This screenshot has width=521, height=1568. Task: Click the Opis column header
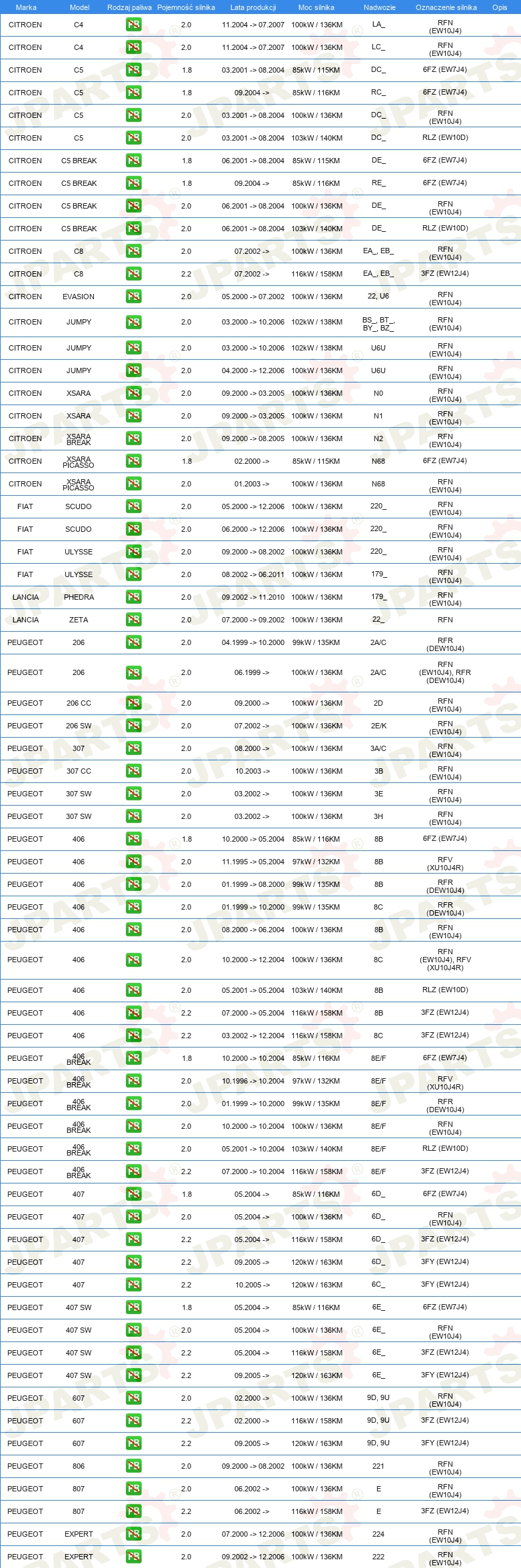coord(500,7)
